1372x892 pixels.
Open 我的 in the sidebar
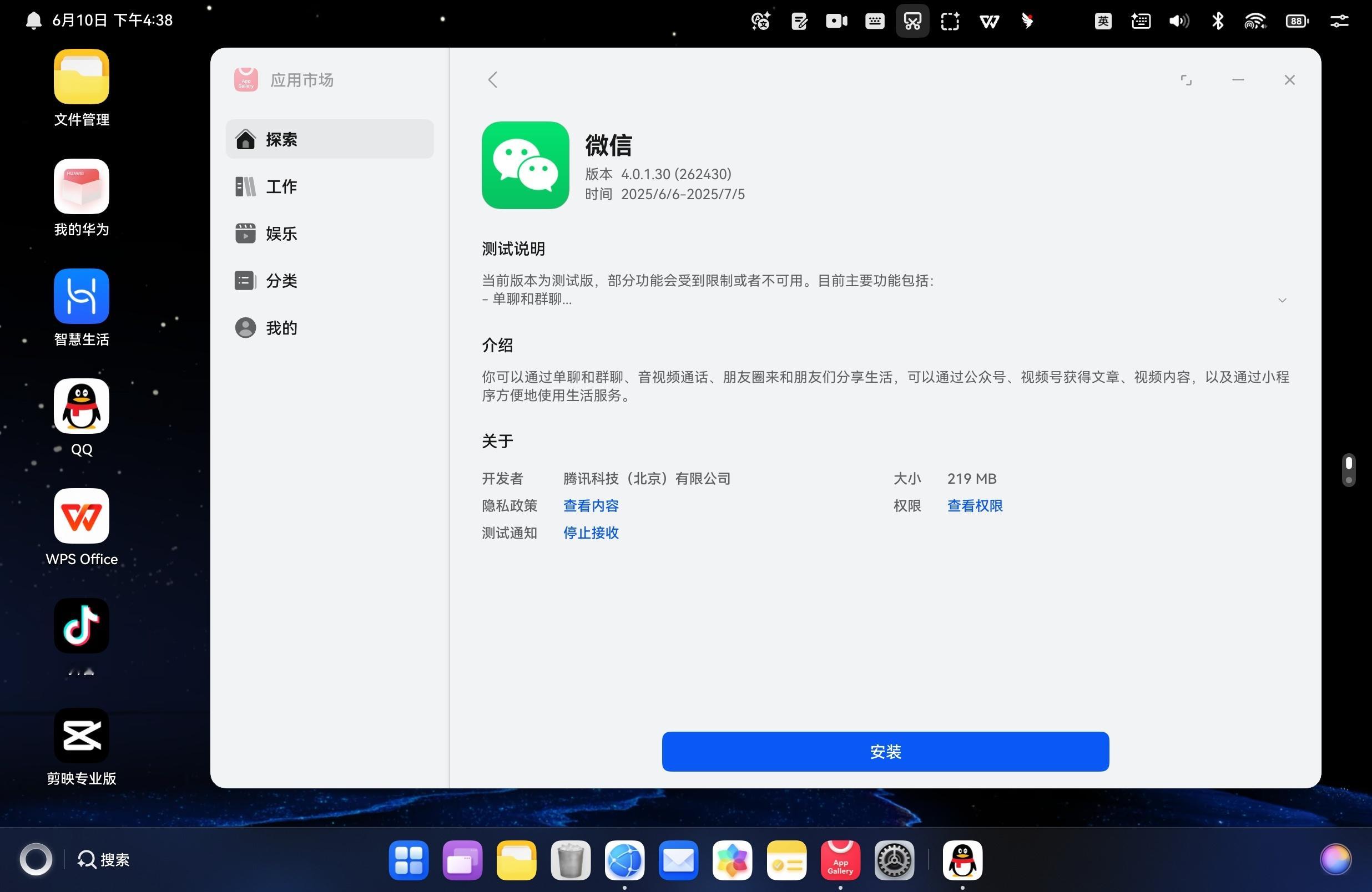(330, 328)
